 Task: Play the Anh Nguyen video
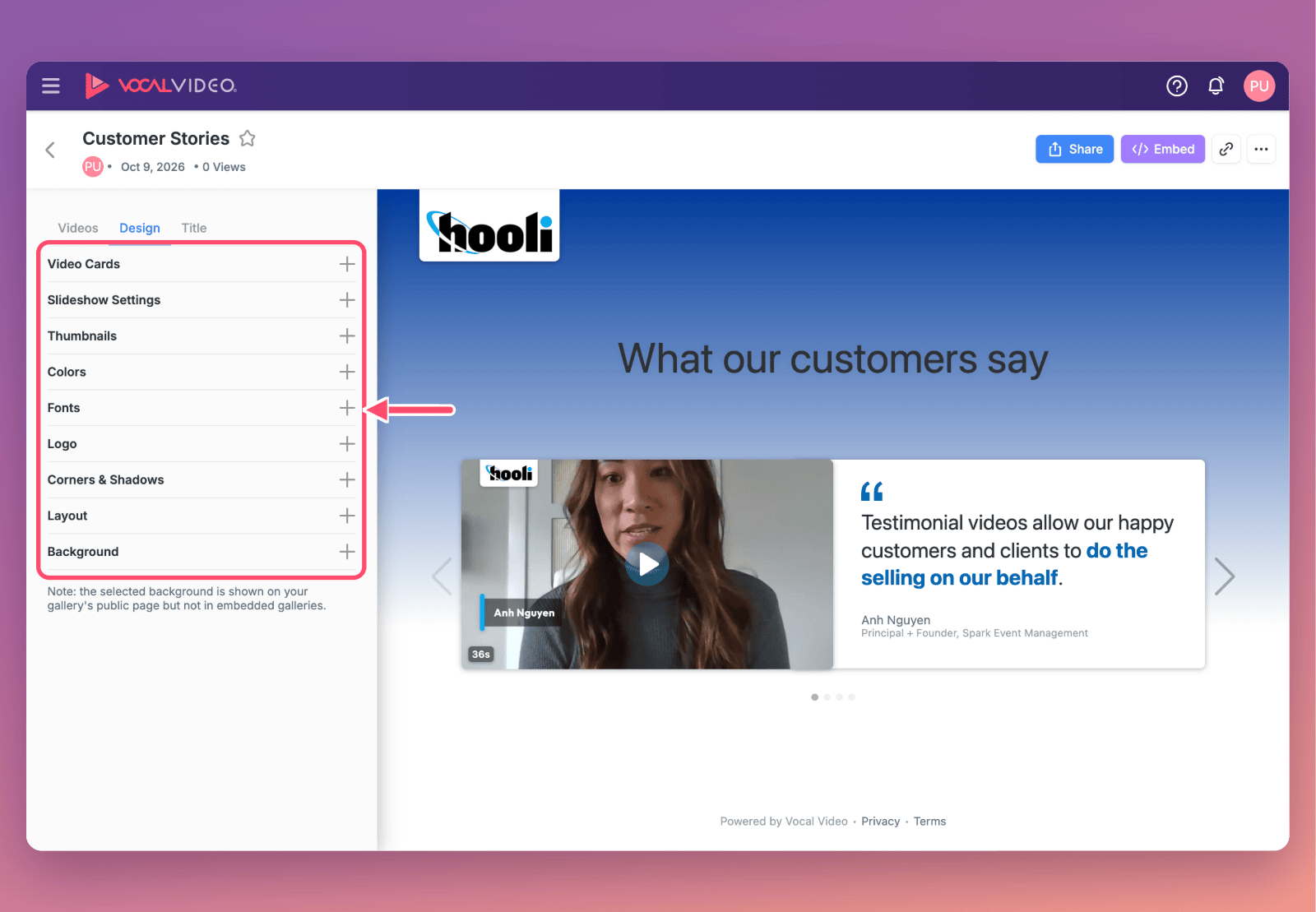coord(647,564)
